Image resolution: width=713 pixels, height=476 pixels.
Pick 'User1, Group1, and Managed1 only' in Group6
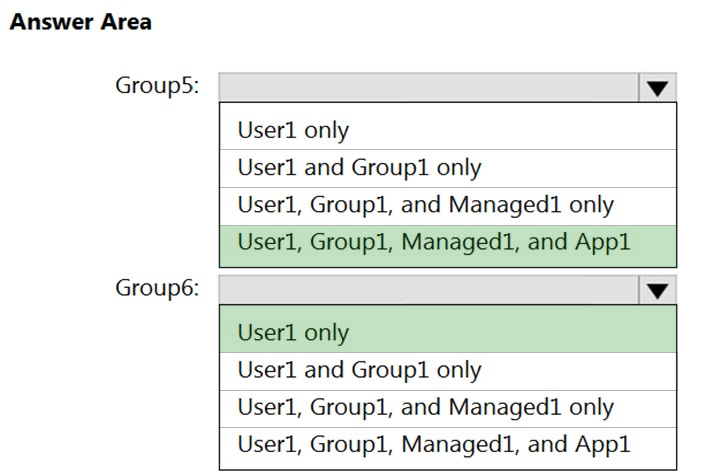[x=447, y=407]
